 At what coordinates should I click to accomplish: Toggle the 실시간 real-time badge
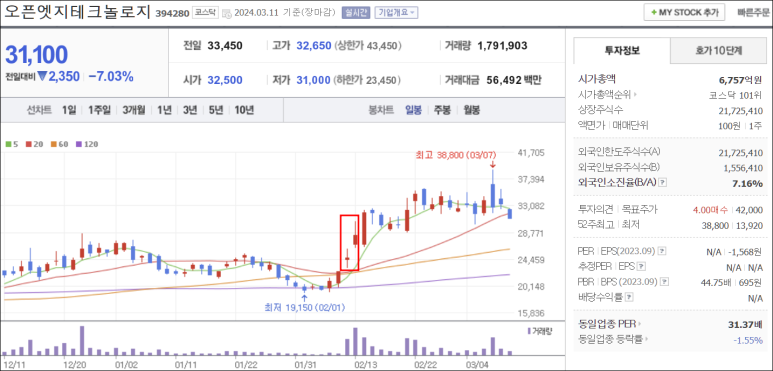point(355,13)
